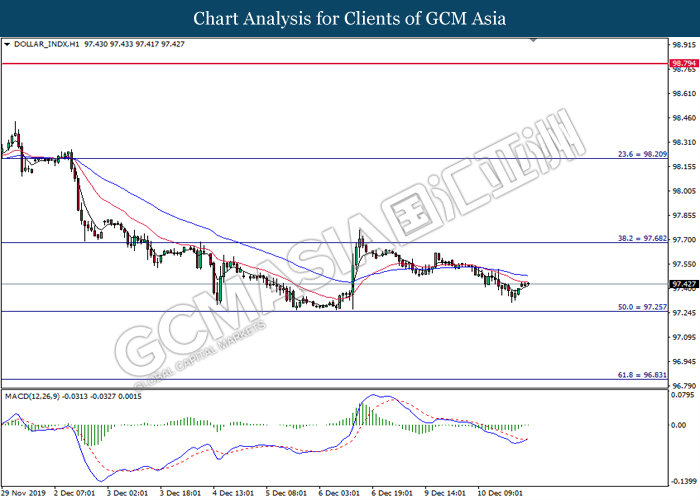The height and width of the screenshot is (500, 700).
Task: Click the 29 Nov 2019 date label
Action: (26, 493)
